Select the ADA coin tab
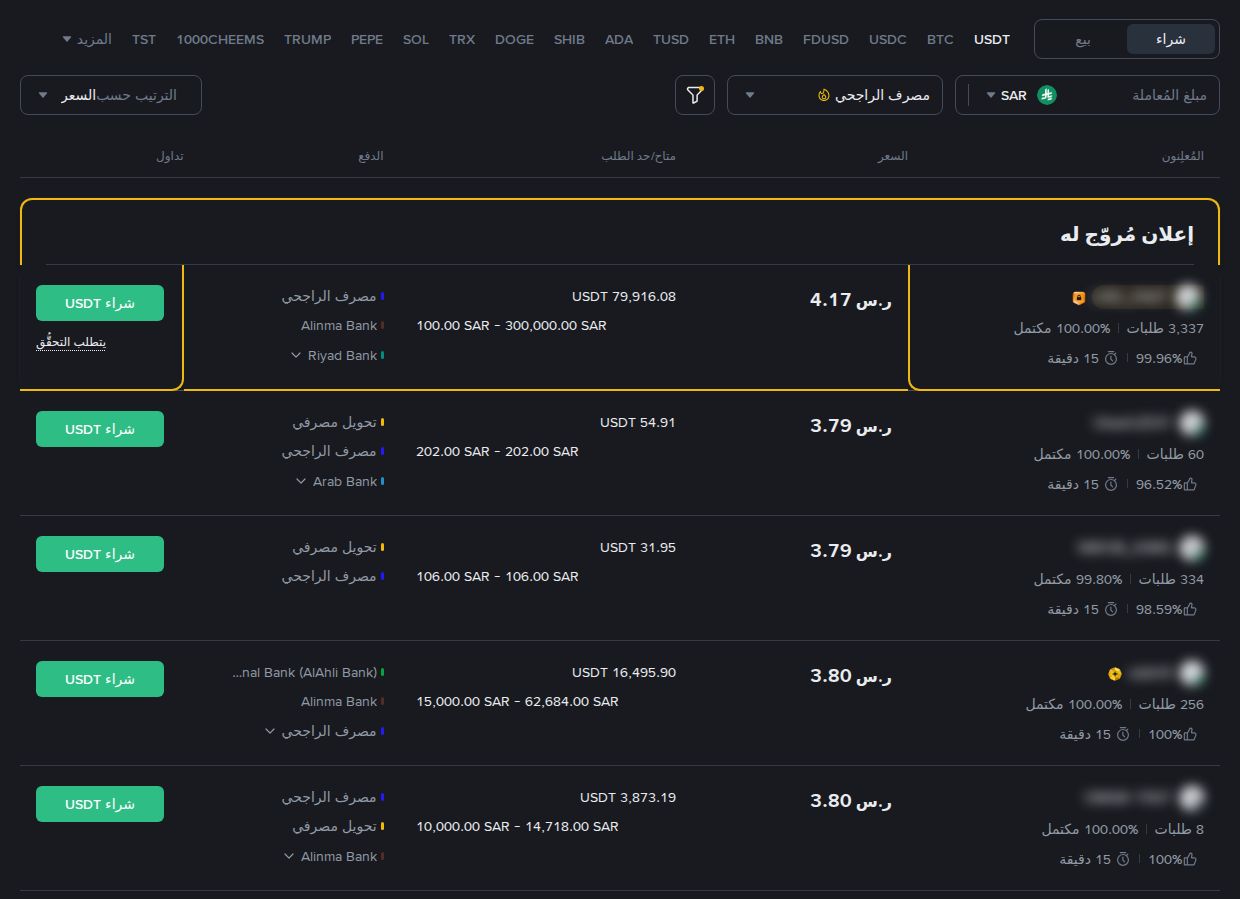 click(619, 40)
